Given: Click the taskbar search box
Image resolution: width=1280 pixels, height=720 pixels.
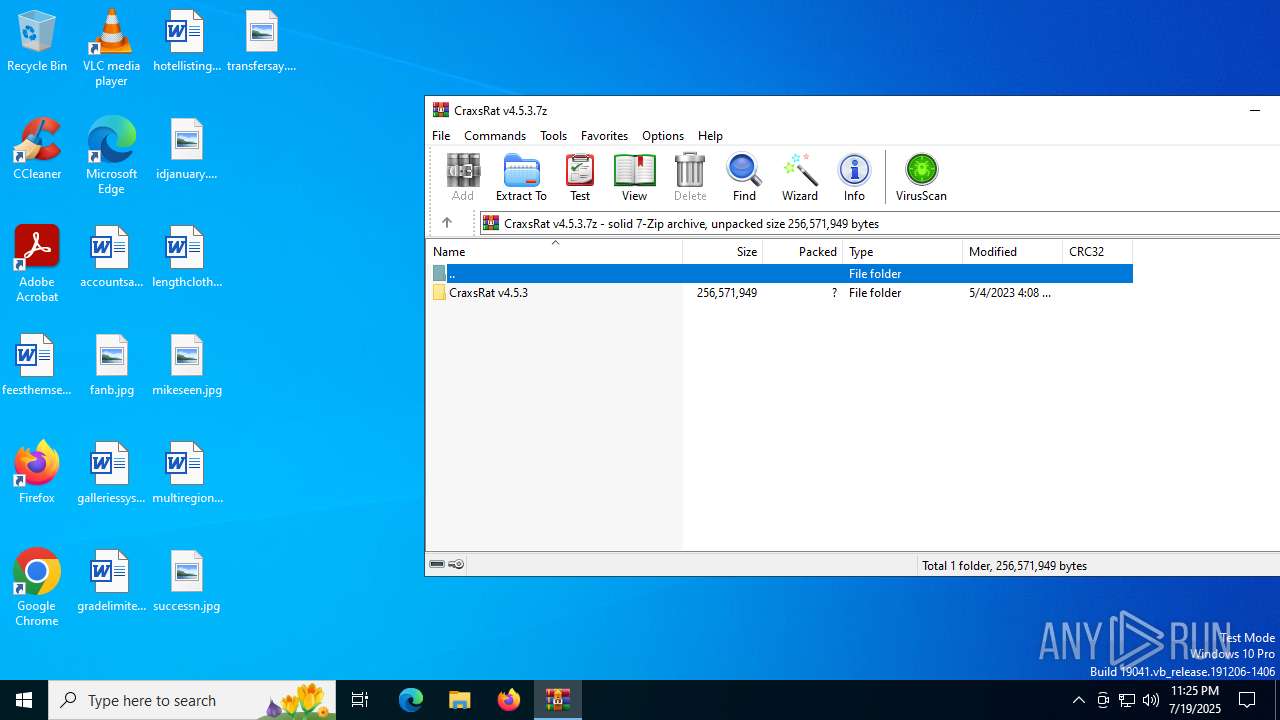Looking at the screenshot, I should [x=192, y=700].
